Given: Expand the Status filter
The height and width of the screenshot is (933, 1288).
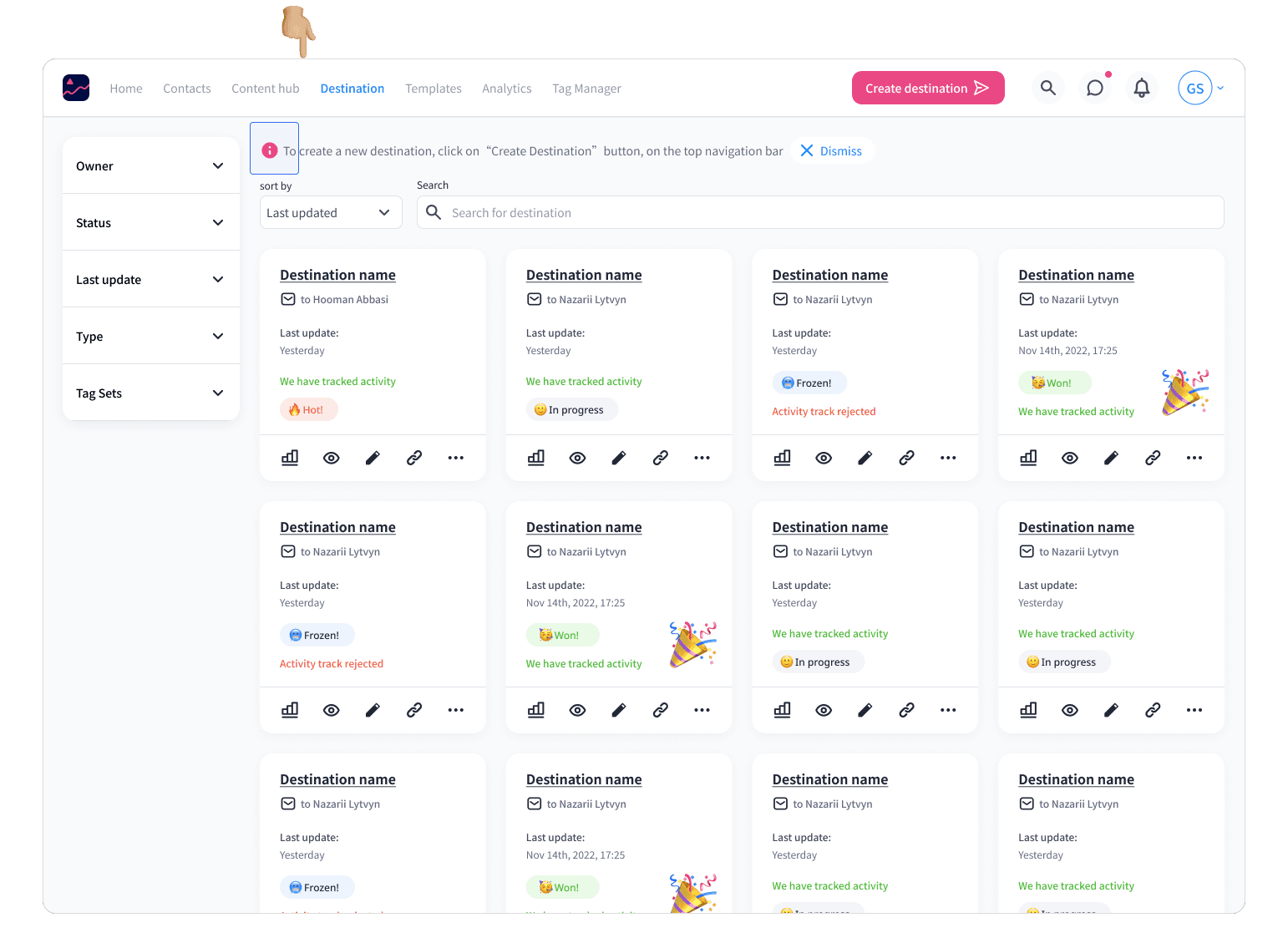Looking at the screenshot, I should pyautogui.click(x=151, y=222).
